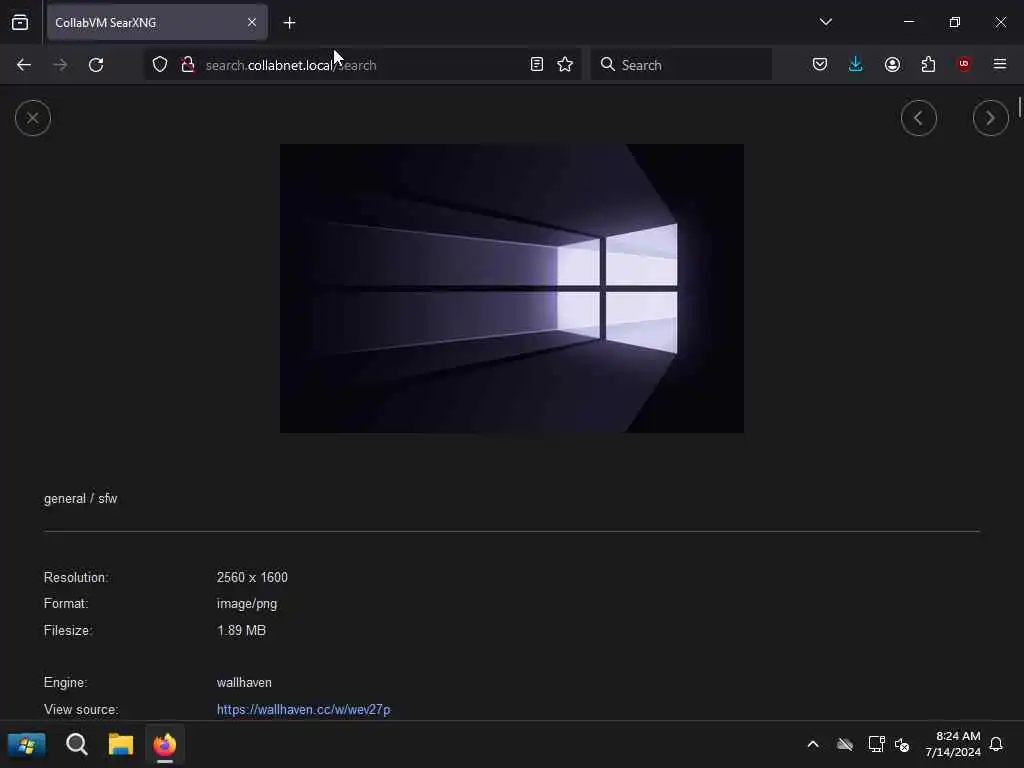Show hidden system tray icons
Image resolution: width=1024 pixels, height=768 pixels.
tap(813, 744)
